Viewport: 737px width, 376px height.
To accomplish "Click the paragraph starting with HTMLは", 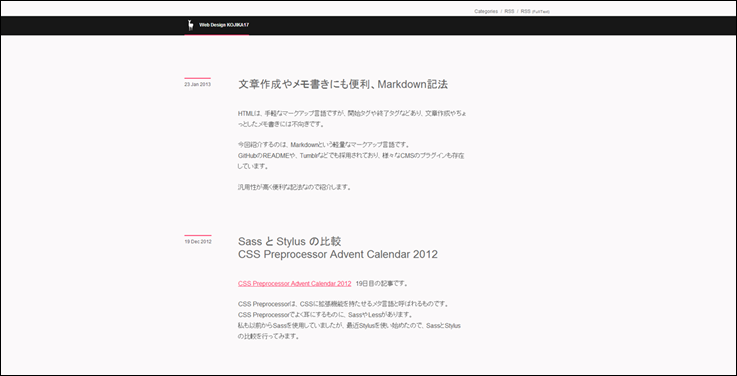I will point(352,119).
